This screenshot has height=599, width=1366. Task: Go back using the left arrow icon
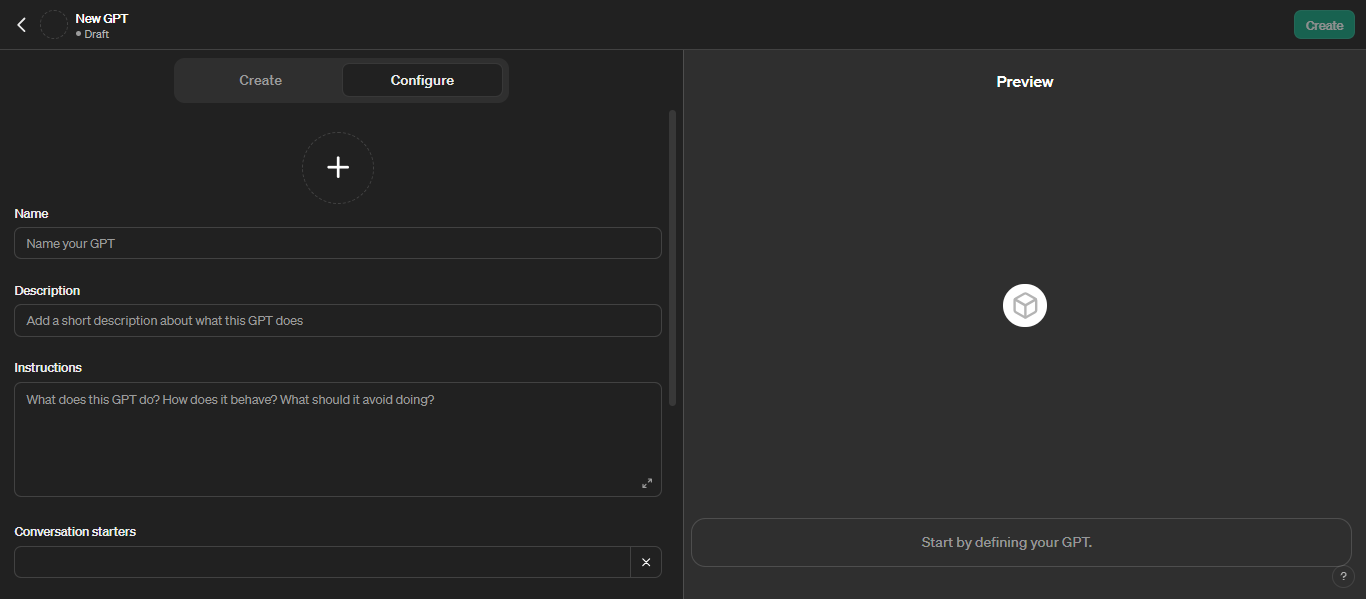coord(21,25)
